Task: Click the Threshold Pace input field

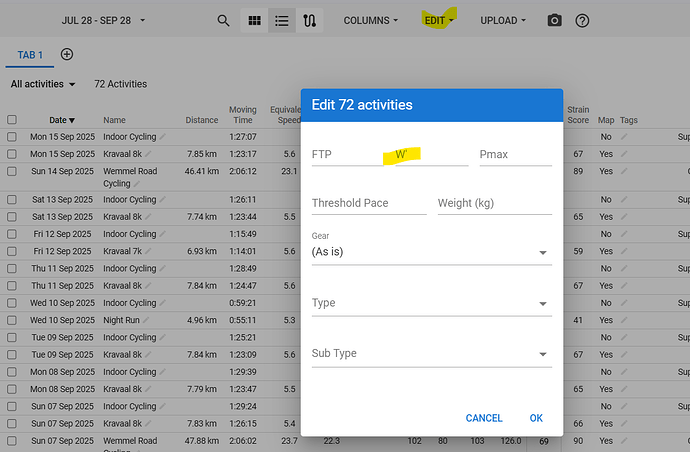Action: 369,203
